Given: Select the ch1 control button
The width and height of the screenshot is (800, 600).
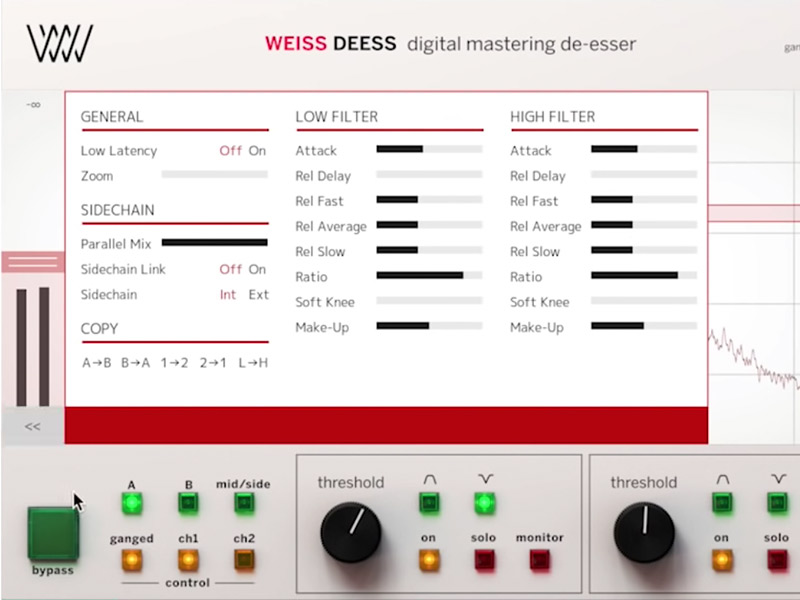Looking at the screenshot, I should pos(188,559).
